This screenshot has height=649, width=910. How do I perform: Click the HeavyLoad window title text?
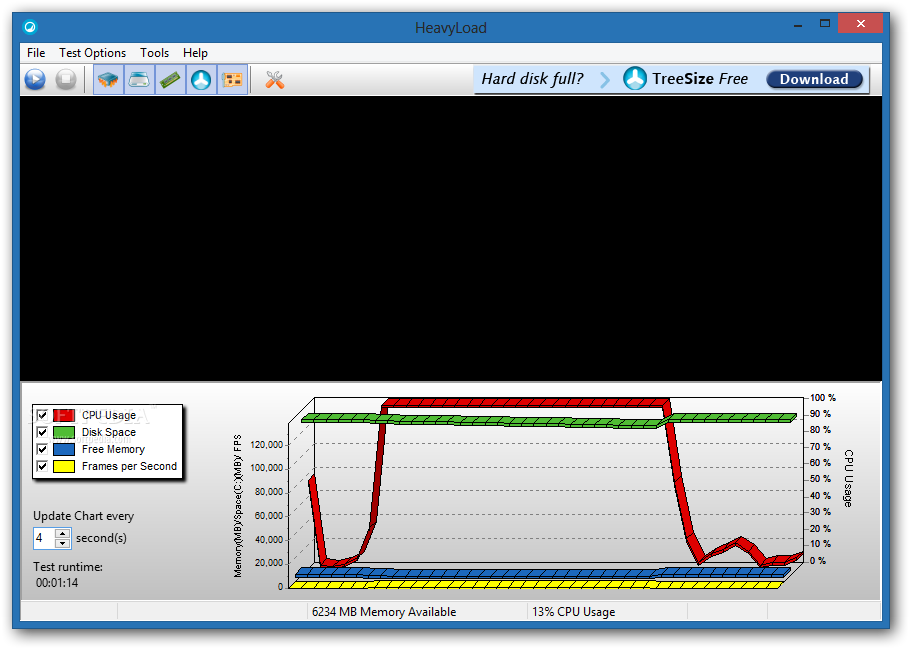coord(450,27)
